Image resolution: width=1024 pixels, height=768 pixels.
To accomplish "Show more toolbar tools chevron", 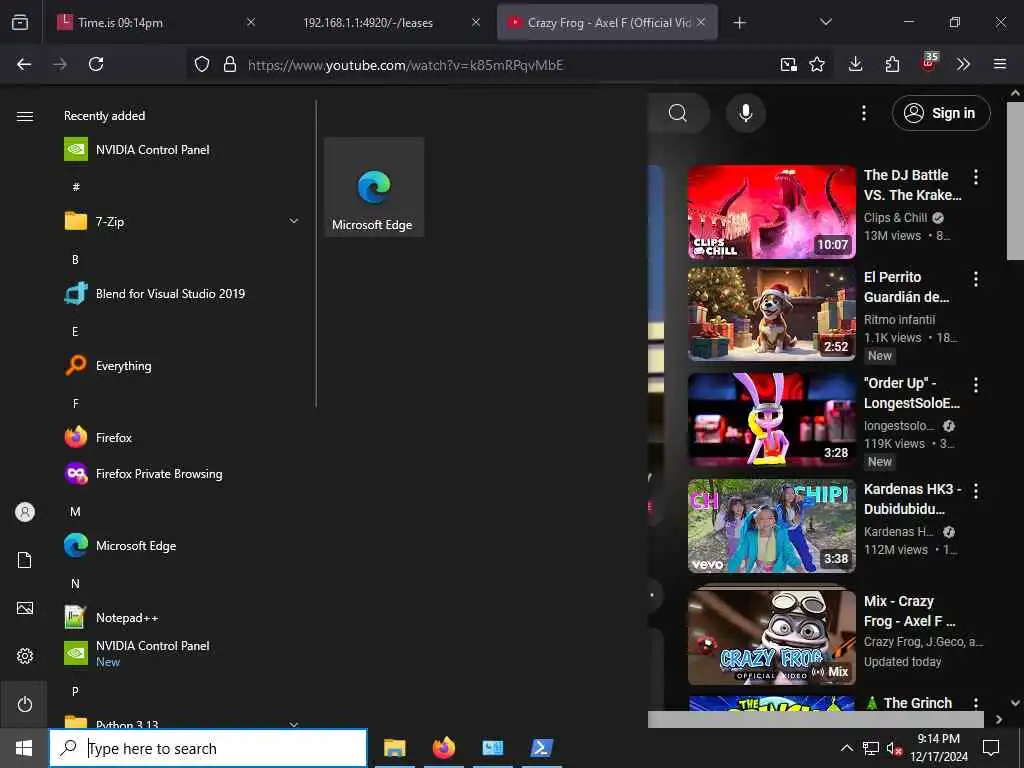I will 963,64.
